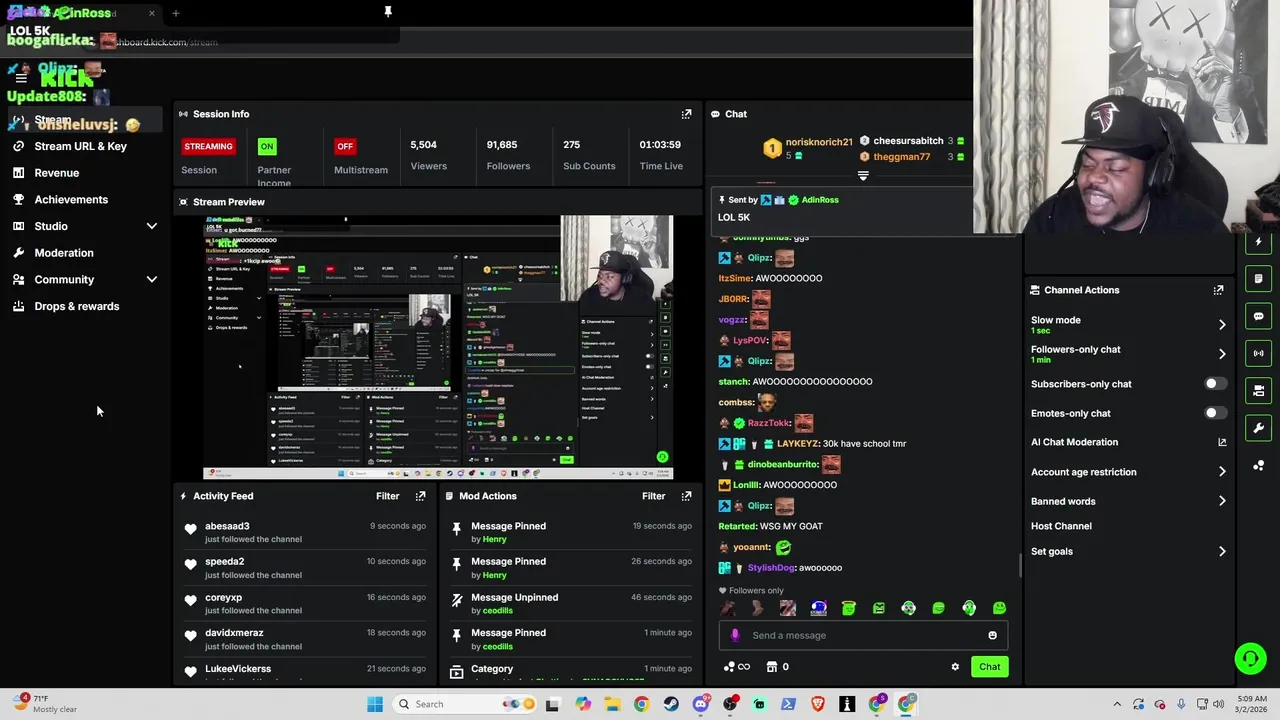Open chat settings gear icon

tap(955, 667)
